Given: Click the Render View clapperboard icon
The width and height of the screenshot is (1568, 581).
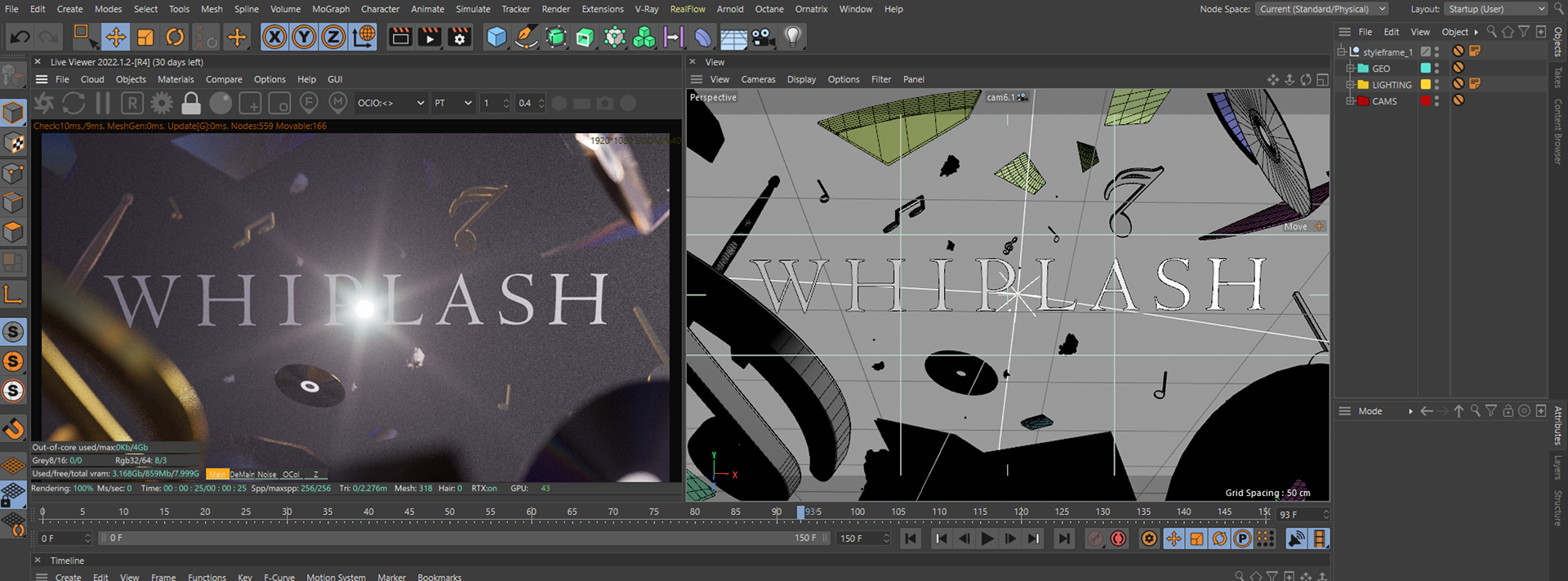Looking at the screenshot, I should [400, 37].
